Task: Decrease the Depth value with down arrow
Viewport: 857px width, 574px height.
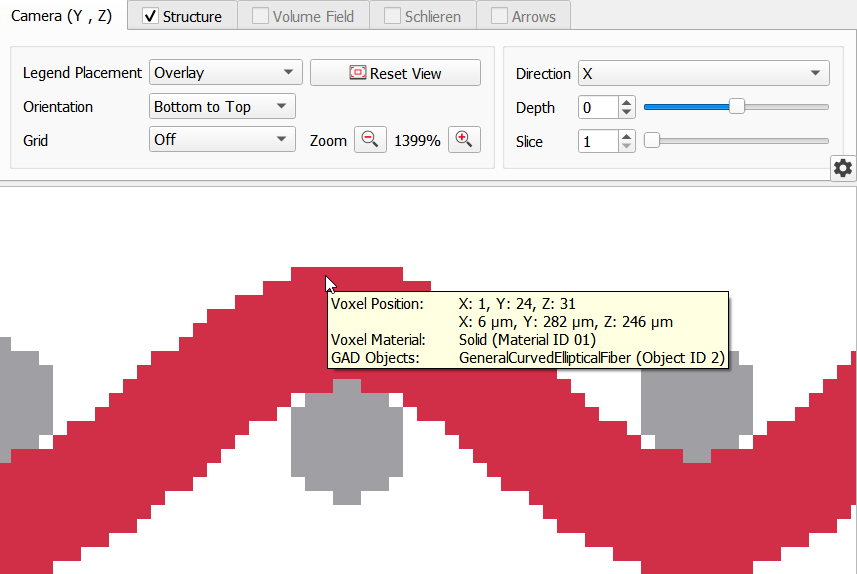Action: tap(627, 113)
